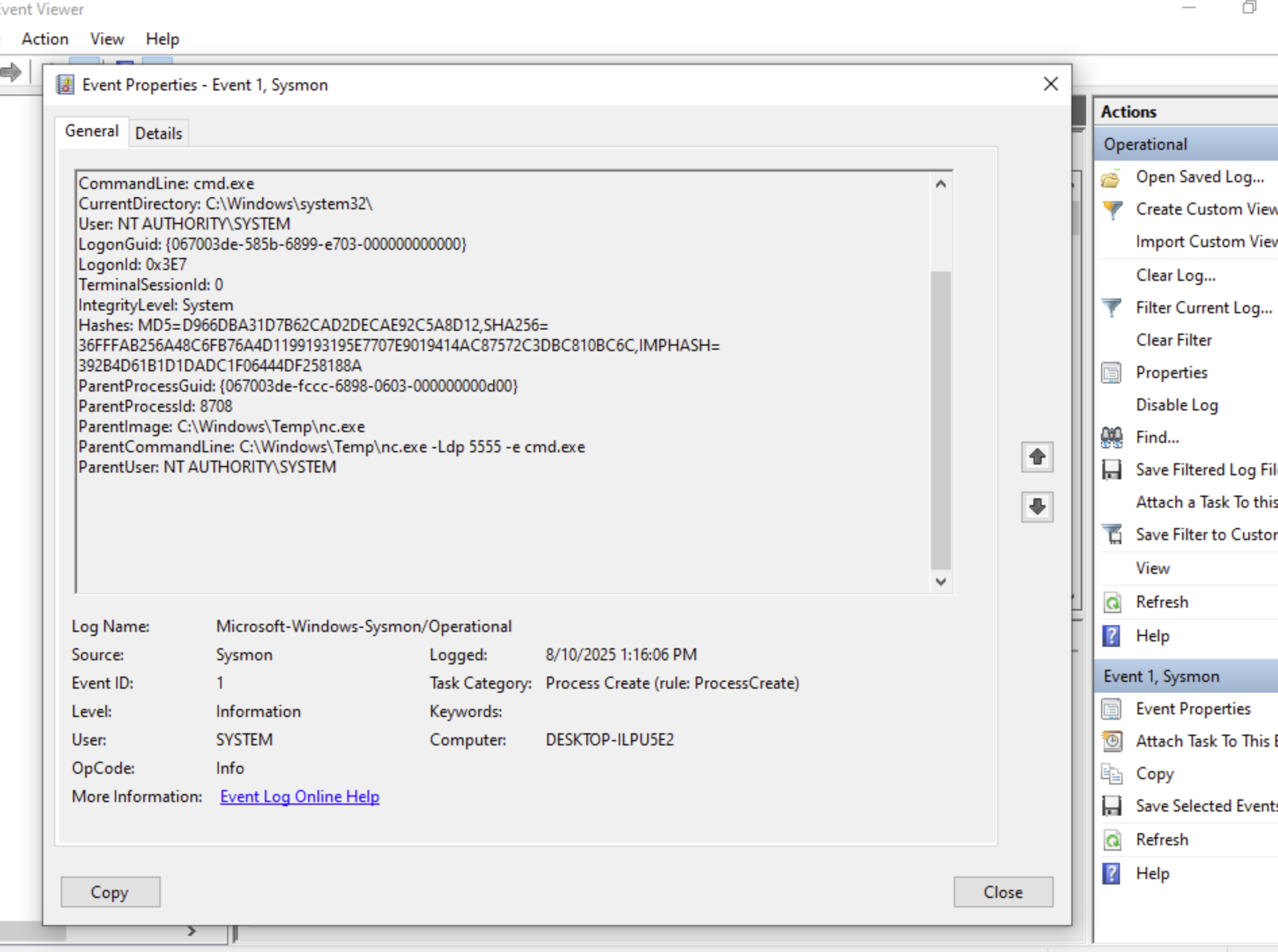Click the Refresh icon under Event 1, Sysmon
The height and width of the screenshot is (952, 1278).
[1111, 840]
